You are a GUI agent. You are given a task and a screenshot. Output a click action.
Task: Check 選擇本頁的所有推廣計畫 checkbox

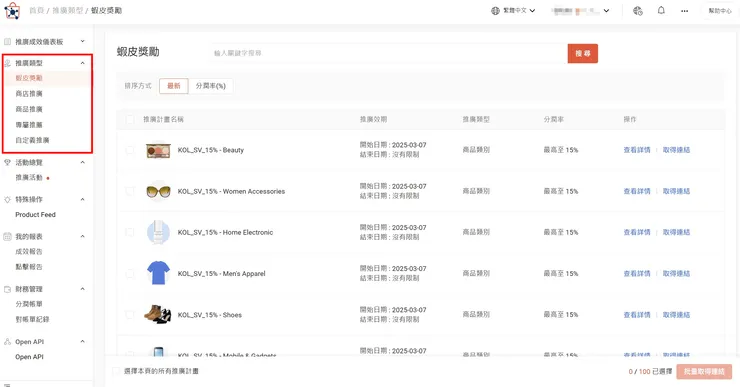[x=116, y=371]
